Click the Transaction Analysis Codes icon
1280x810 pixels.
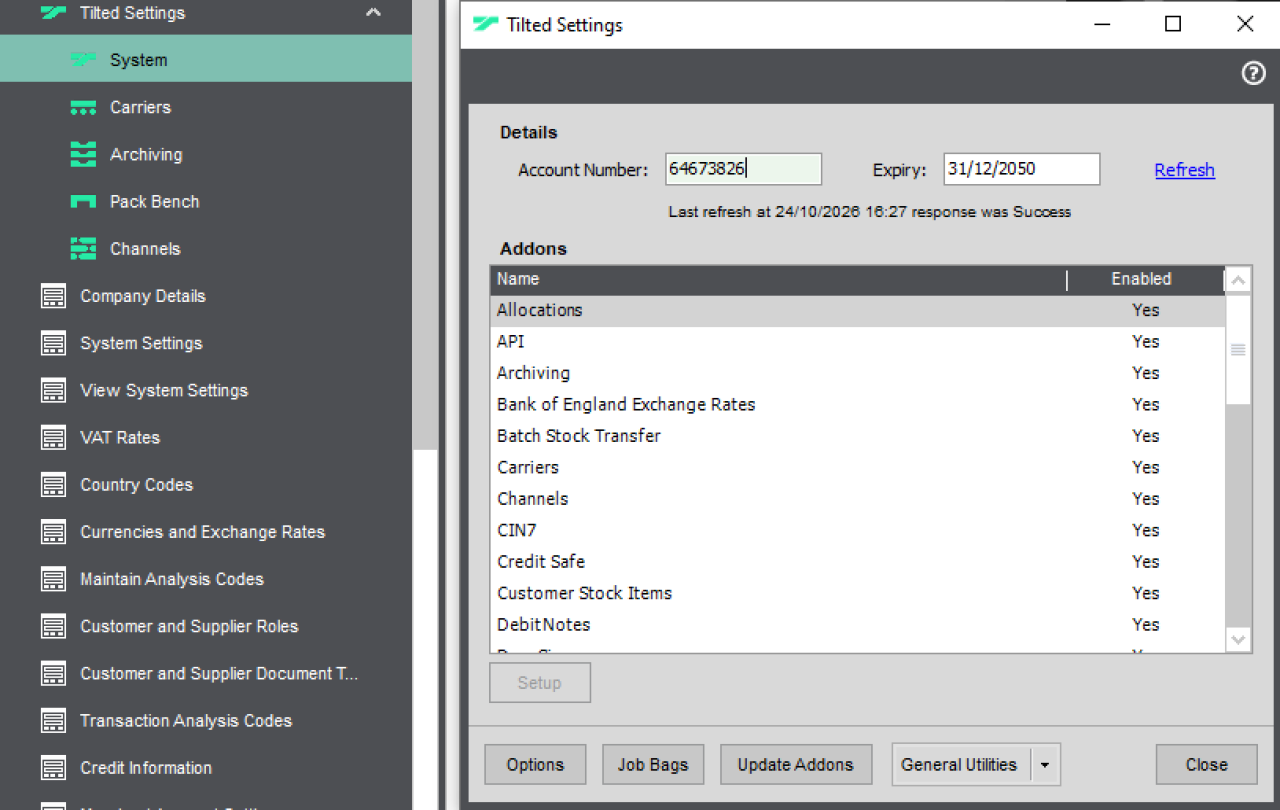pos(53,720)
